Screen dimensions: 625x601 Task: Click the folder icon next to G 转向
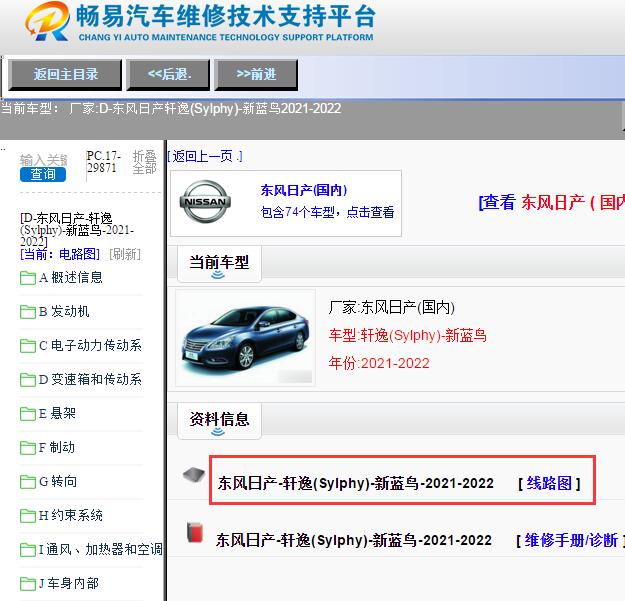coord(28,482)
